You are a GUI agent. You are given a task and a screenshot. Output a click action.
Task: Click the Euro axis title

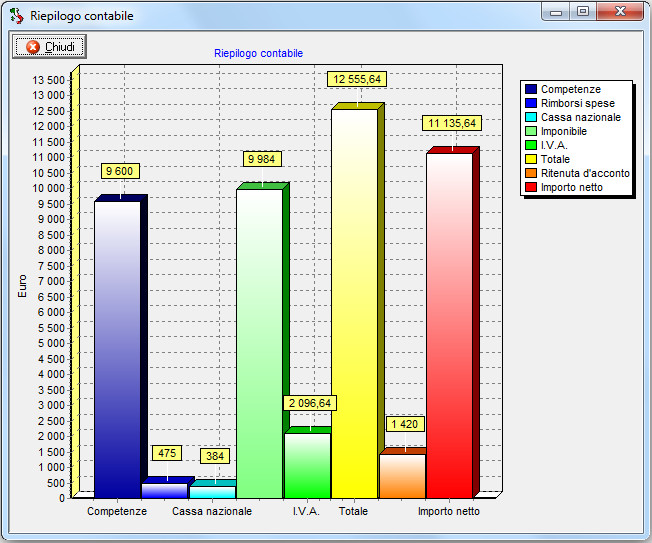coord(22,286)
